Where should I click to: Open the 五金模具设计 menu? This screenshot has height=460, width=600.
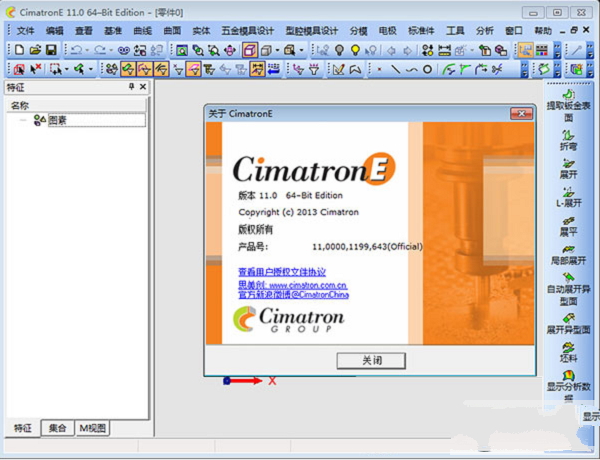pos(248,31)
